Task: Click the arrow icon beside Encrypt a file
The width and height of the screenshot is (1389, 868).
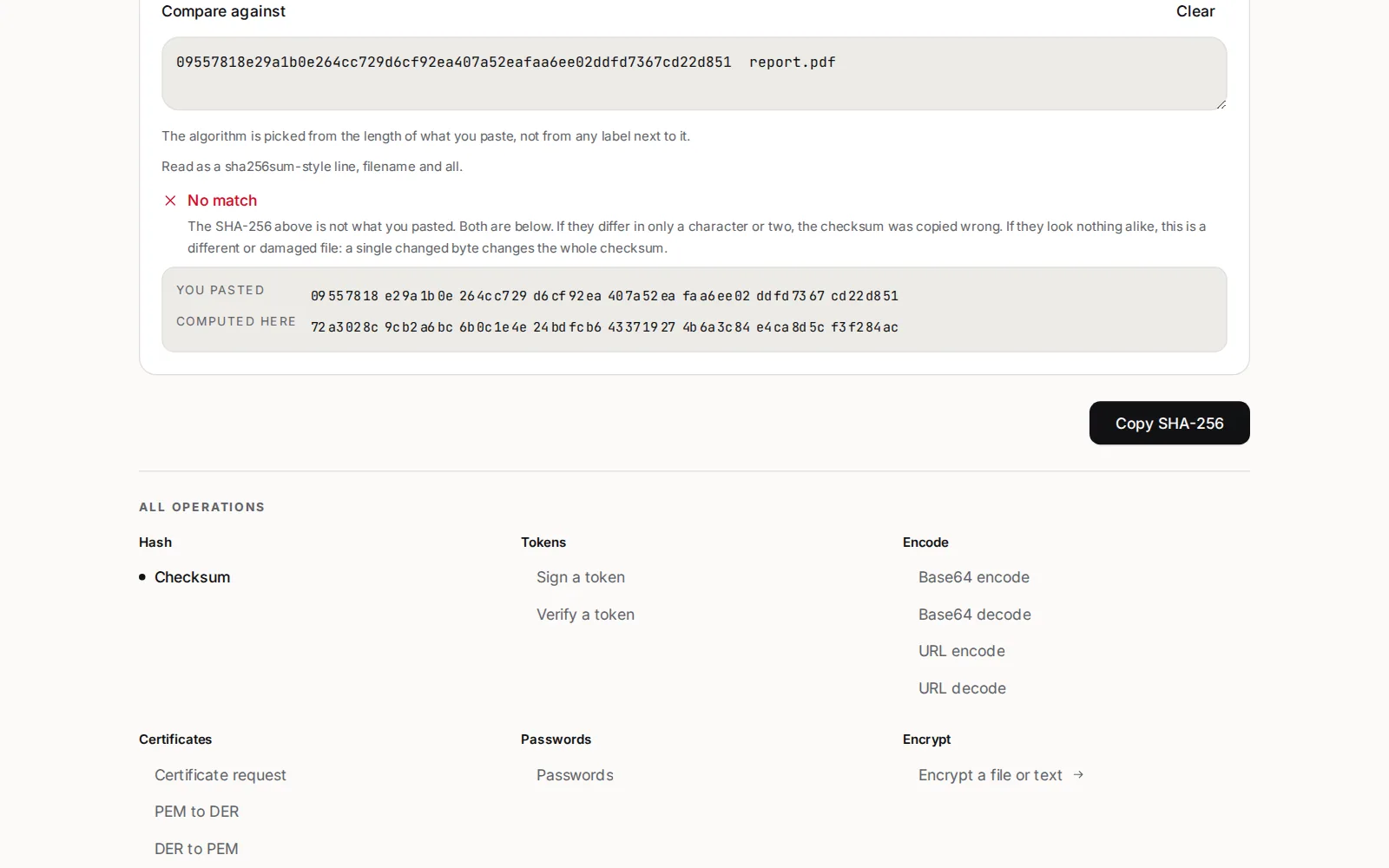Action: coord(1078,774)
